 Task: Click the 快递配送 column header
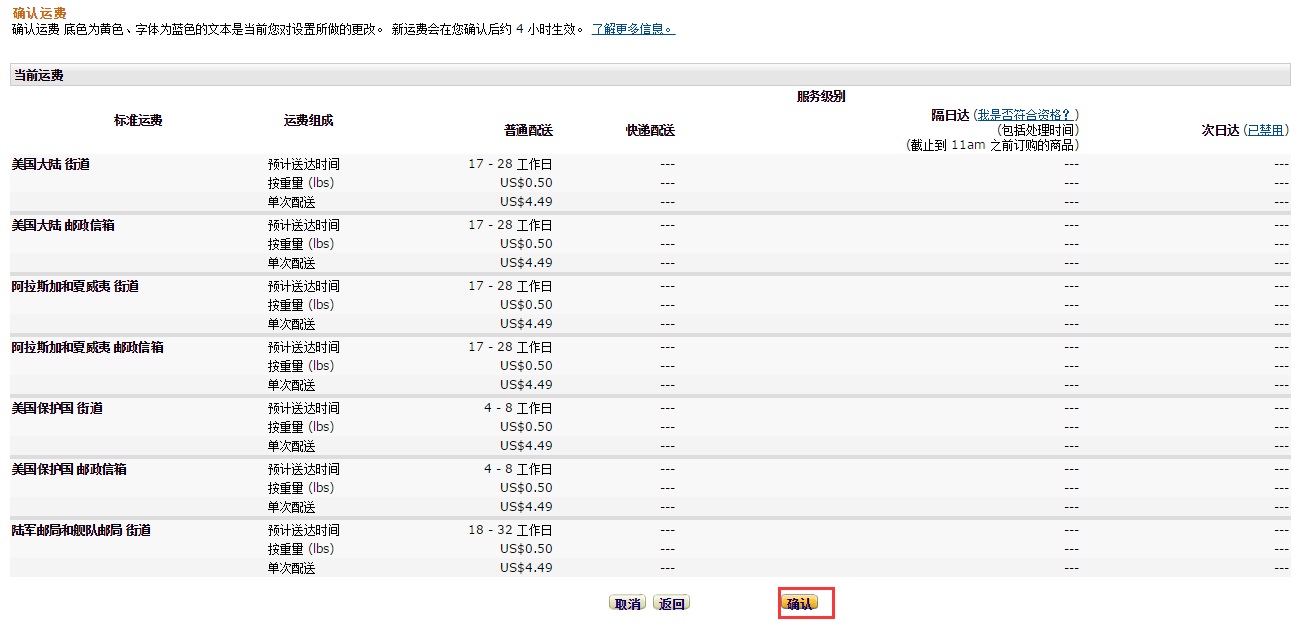point(650,130)
